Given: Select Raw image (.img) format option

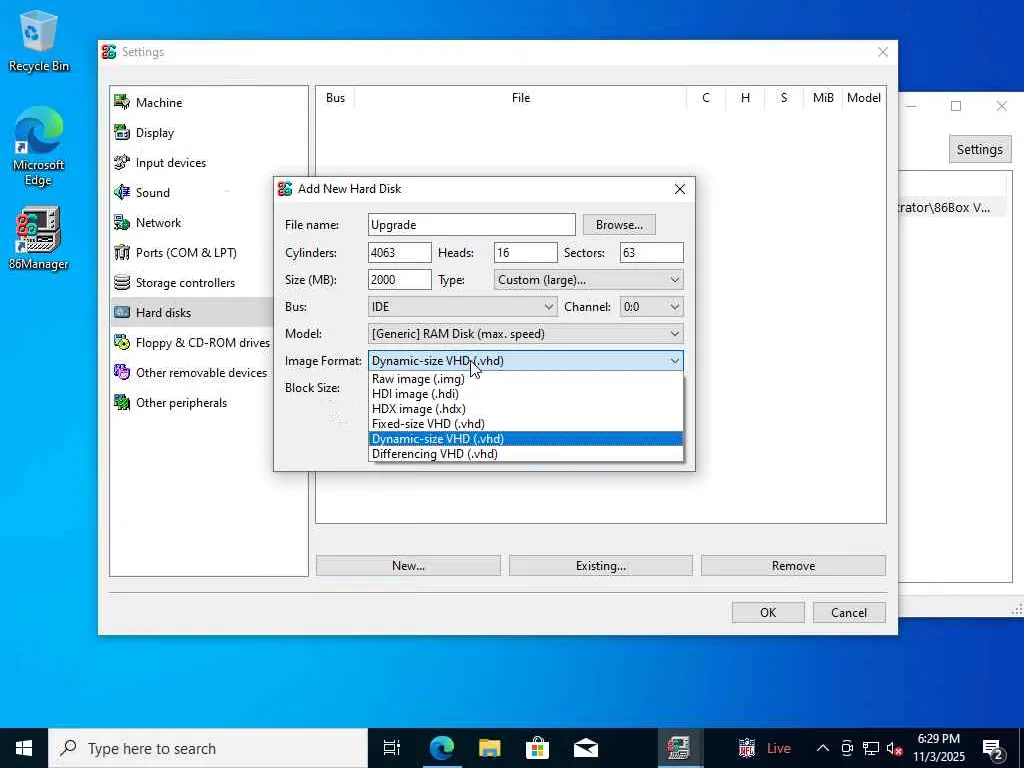Looking at the screenshot, I should pyautogui.click(x=526, y=379).
